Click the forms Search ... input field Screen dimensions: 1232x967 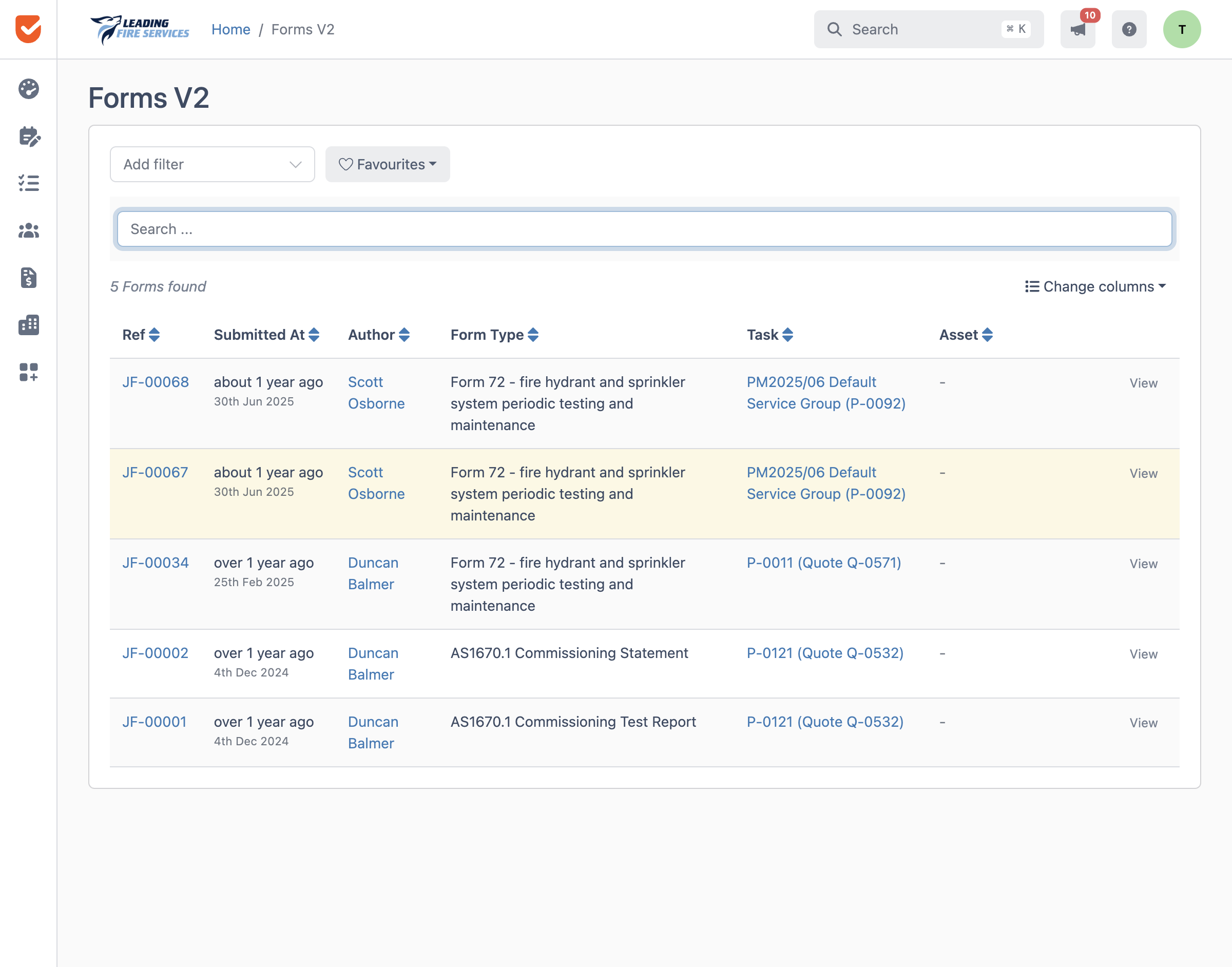coord(644,229)
